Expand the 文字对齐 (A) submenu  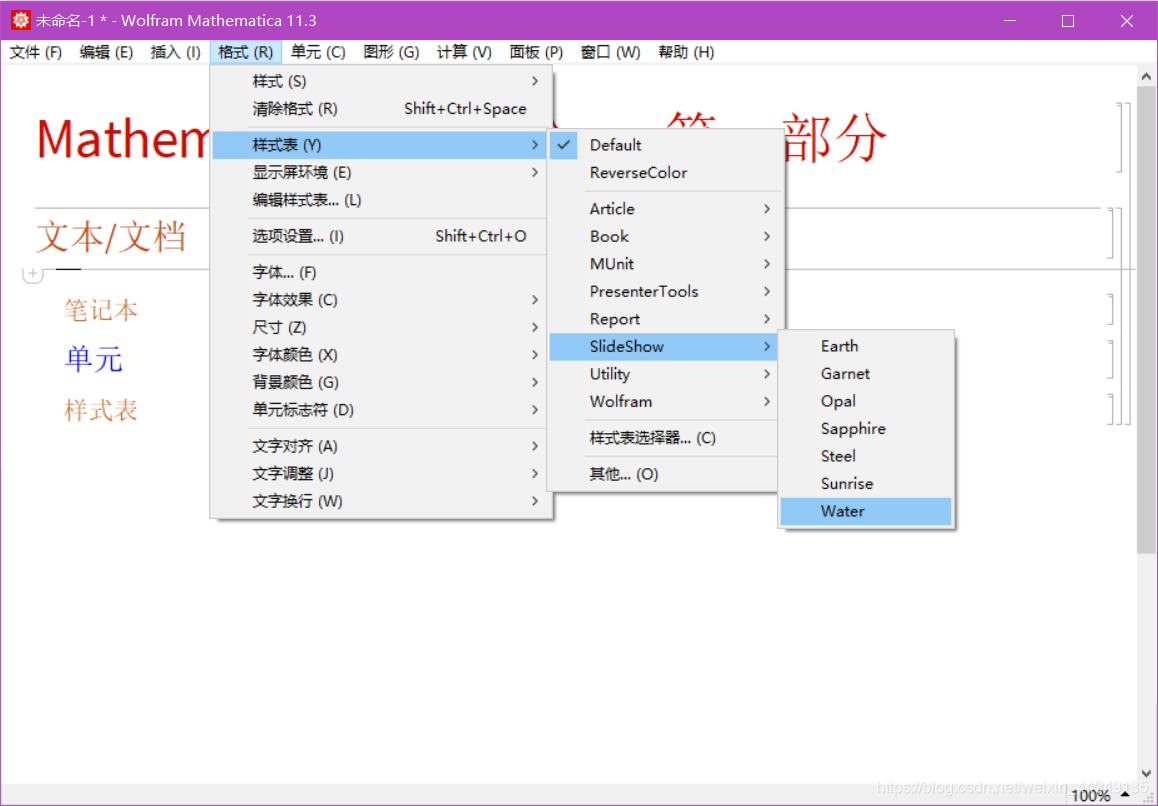click(381, 446)
